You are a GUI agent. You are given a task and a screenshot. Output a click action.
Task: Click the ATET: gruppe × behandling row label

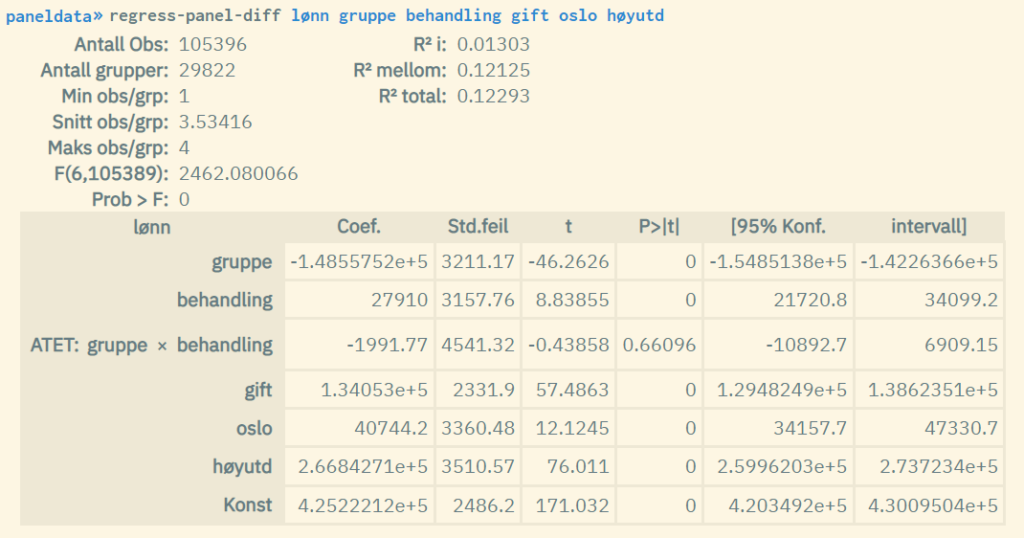click(x=152, y=345)
